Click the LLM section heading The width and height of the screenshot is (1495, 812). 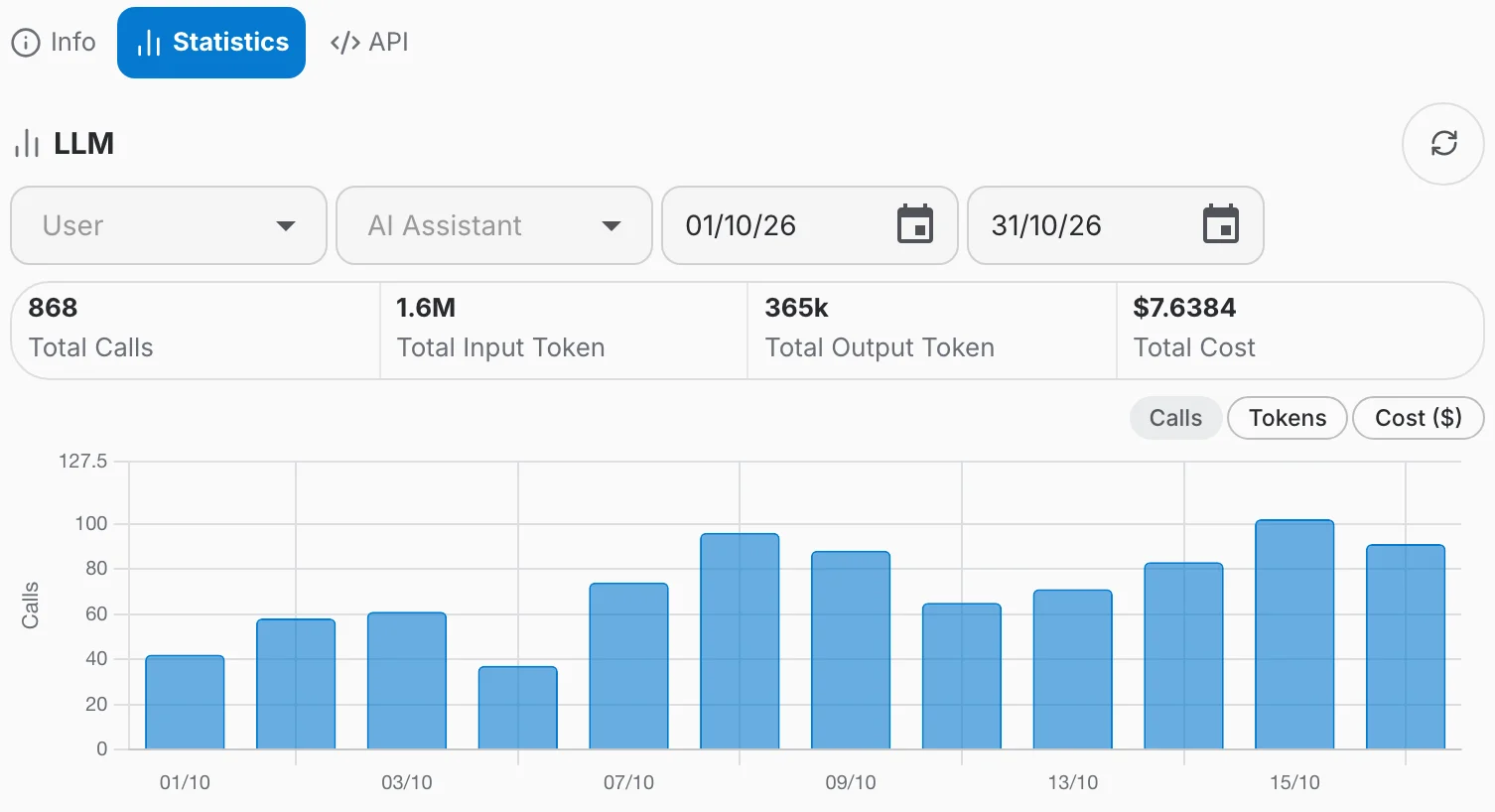(83, 144)
